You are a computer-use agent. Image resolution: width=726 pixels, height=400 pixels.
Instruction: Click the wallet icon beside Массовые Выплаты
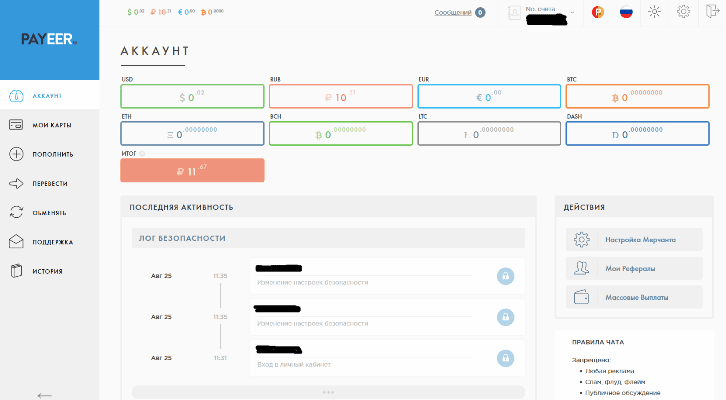click(582, 297)
